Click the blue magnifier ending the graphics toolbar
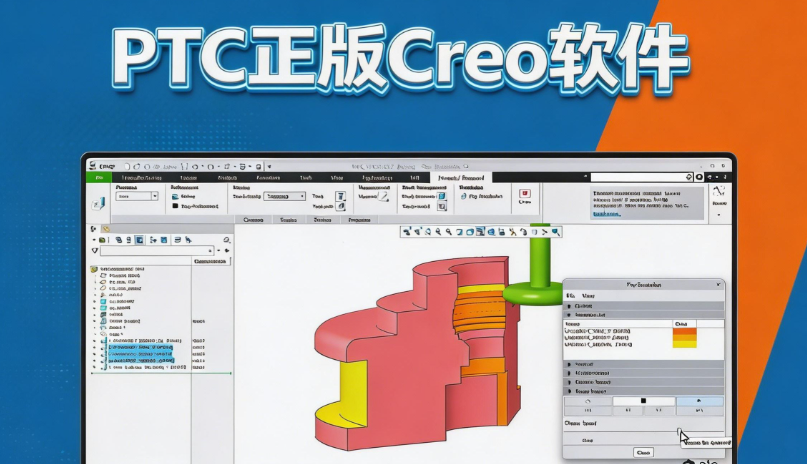Viewport: 807px width, 464px height. 555,232
